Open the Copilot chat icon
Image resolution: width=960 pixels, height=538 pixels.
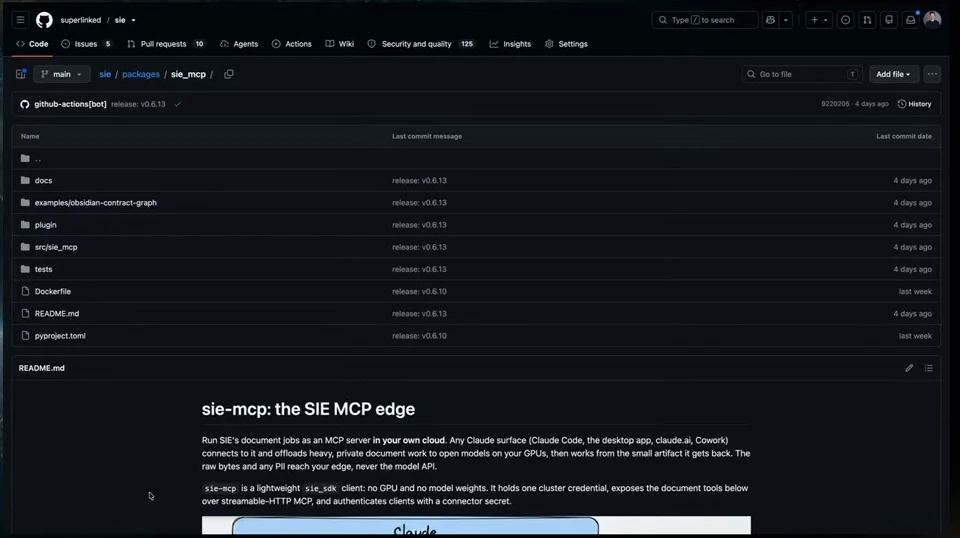click(770, 20)
